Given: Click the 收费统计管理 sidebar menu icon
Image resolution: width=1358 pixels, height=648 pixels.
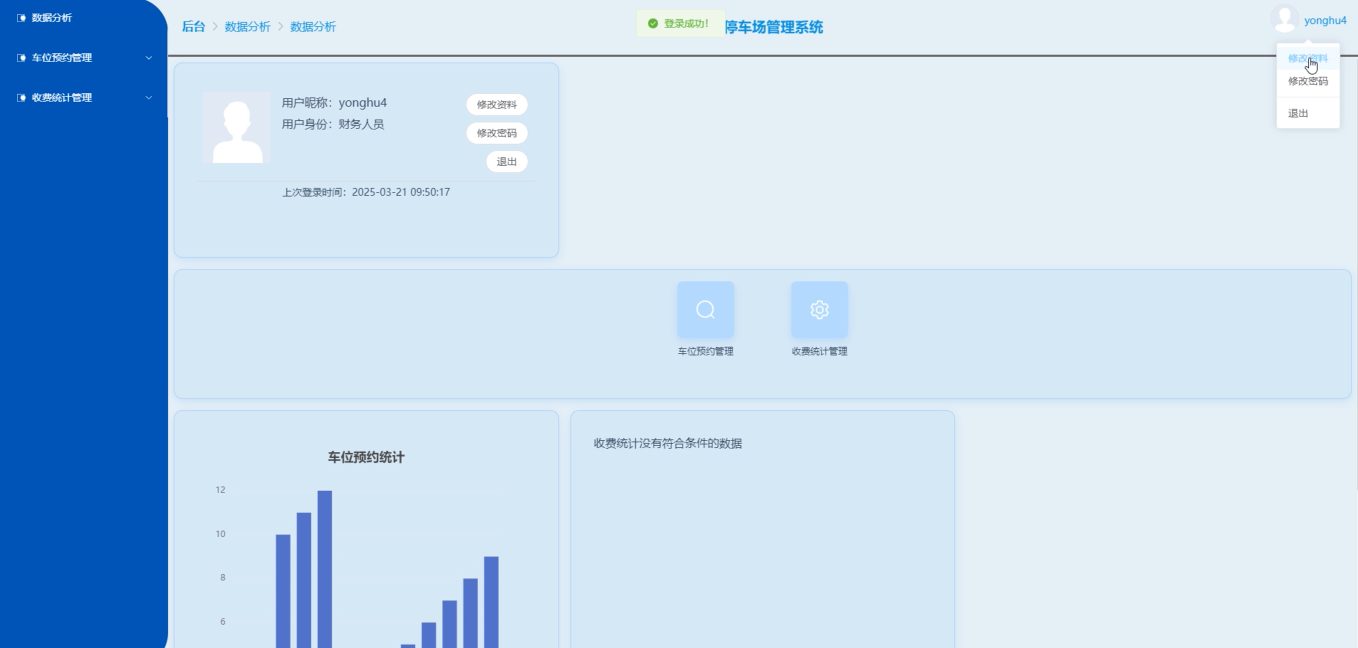Looking at the screenshot, I should pyautogui.click(x=22, y=98).
